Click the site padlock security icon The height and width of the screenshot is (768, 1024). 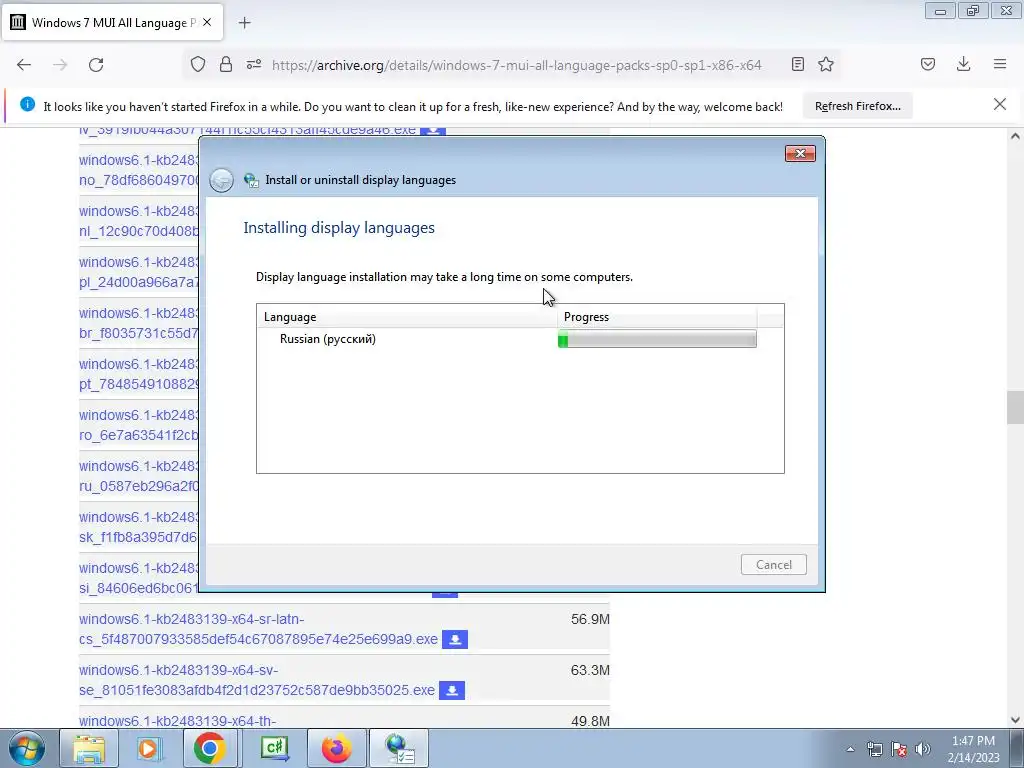coord(226,64)
